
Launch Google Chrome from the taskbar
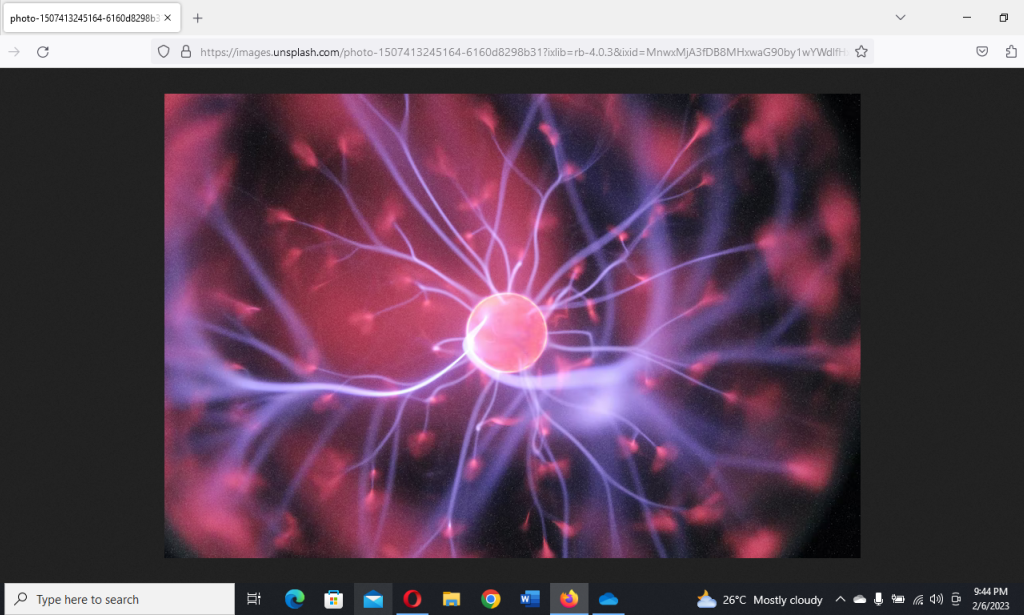[x=490, y=599]
